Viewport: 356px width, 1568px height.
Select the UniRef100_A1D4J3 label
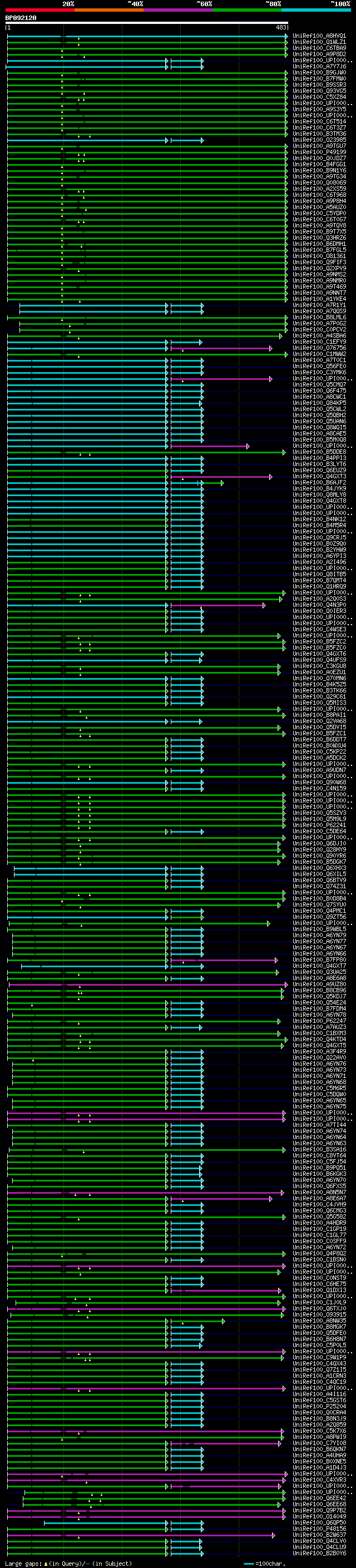coord(319,1467)
